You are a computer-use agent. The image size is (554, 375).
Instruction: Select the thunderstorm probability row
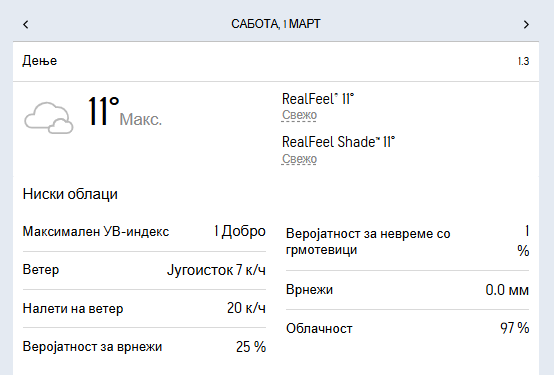point(407,242)
